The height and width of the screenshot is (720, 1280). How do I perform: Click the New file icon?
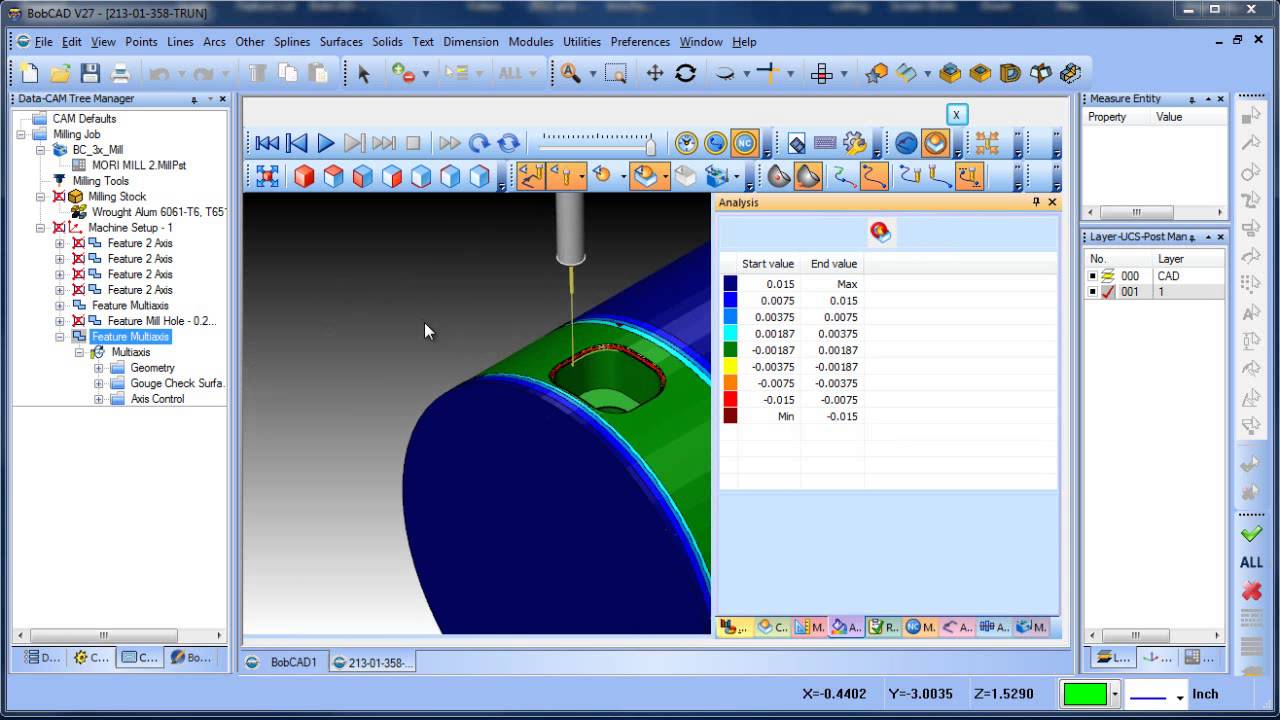point(29,73)
